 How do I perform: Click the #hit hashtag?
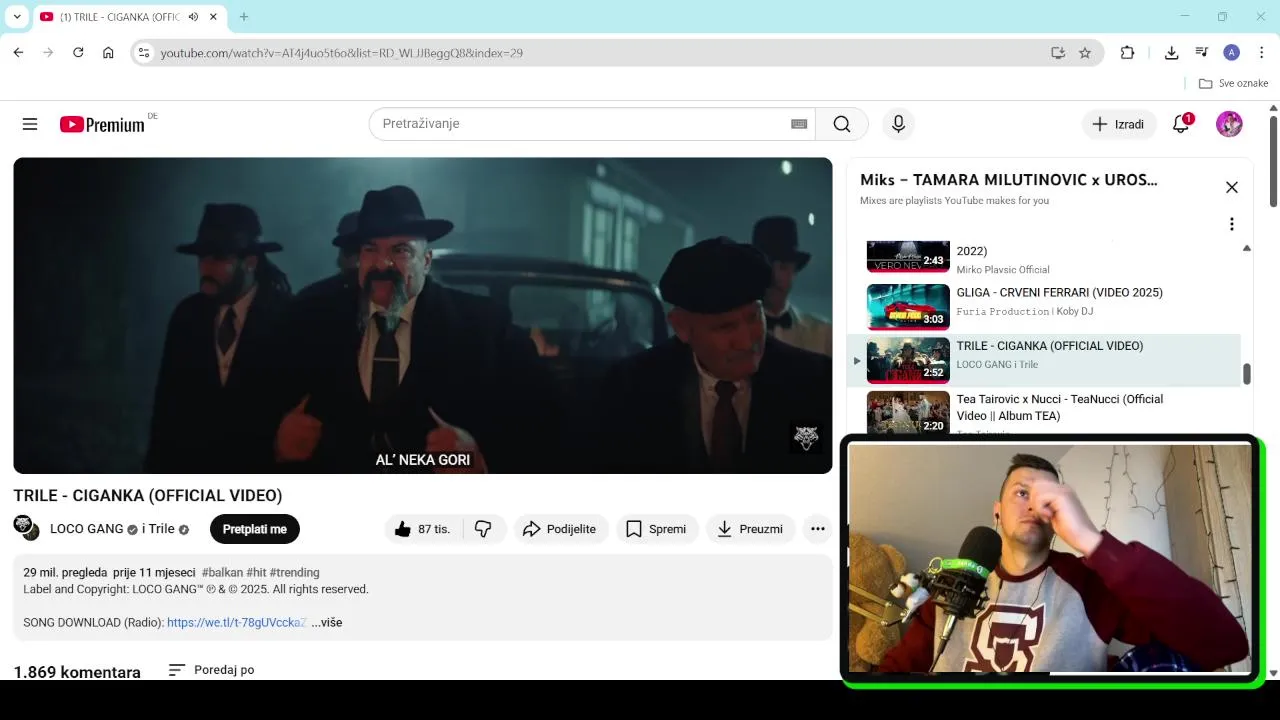point(256,573)
